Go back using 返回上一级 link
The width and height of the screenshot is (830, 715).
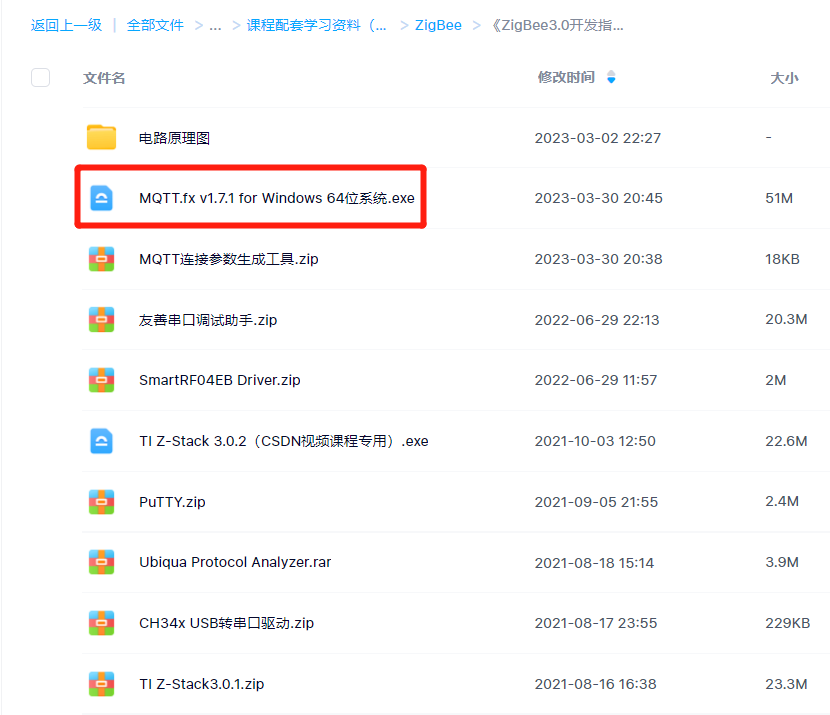click(66, 25)
